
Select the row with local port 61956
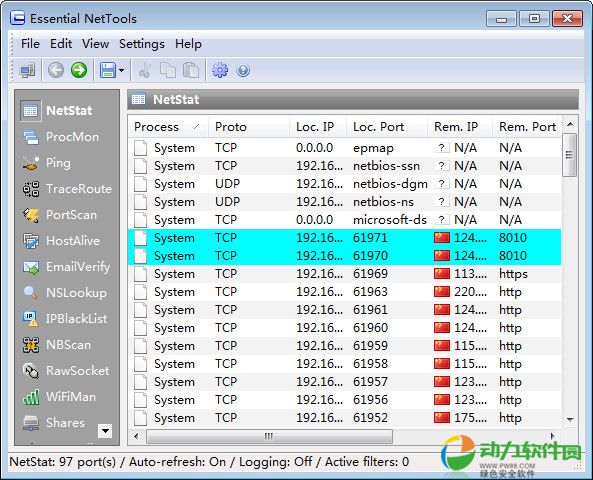click(345, 399)
